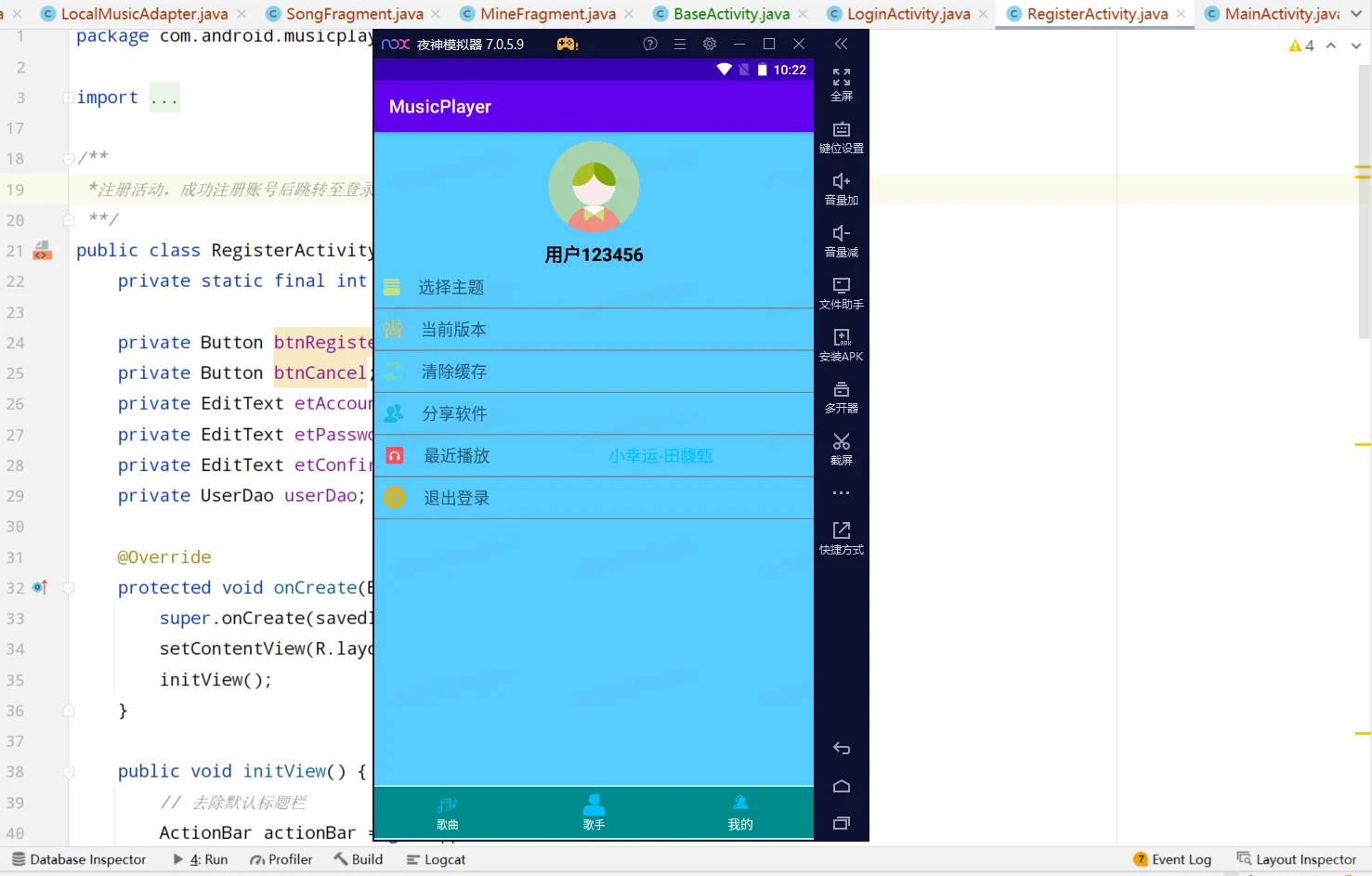
Task: Open recently played song 小幸运-田馥甄
Action: [660, 456]
